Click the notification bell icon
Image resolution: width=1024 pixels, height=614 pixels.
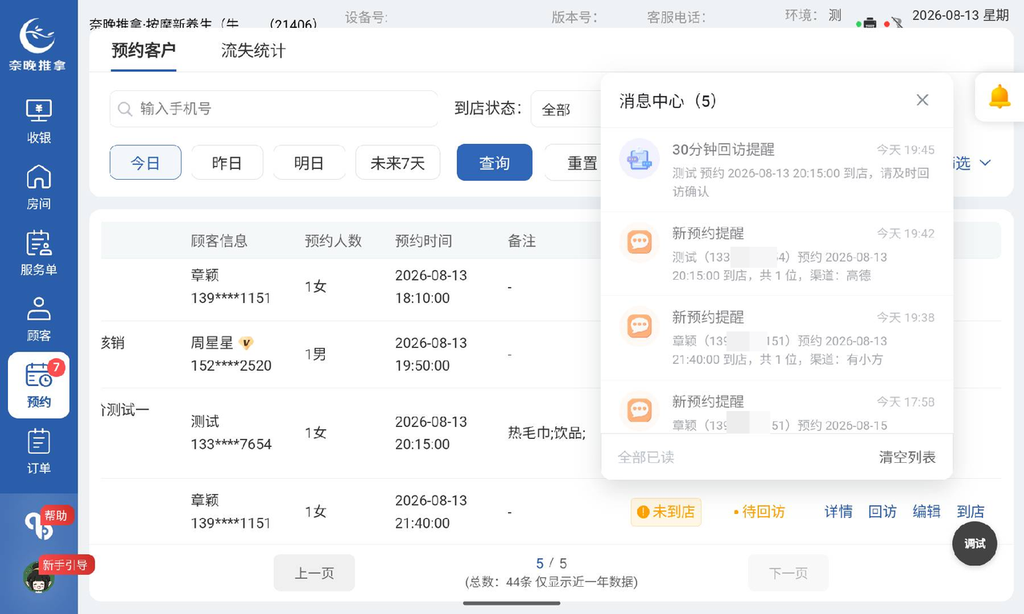(999, 97)
